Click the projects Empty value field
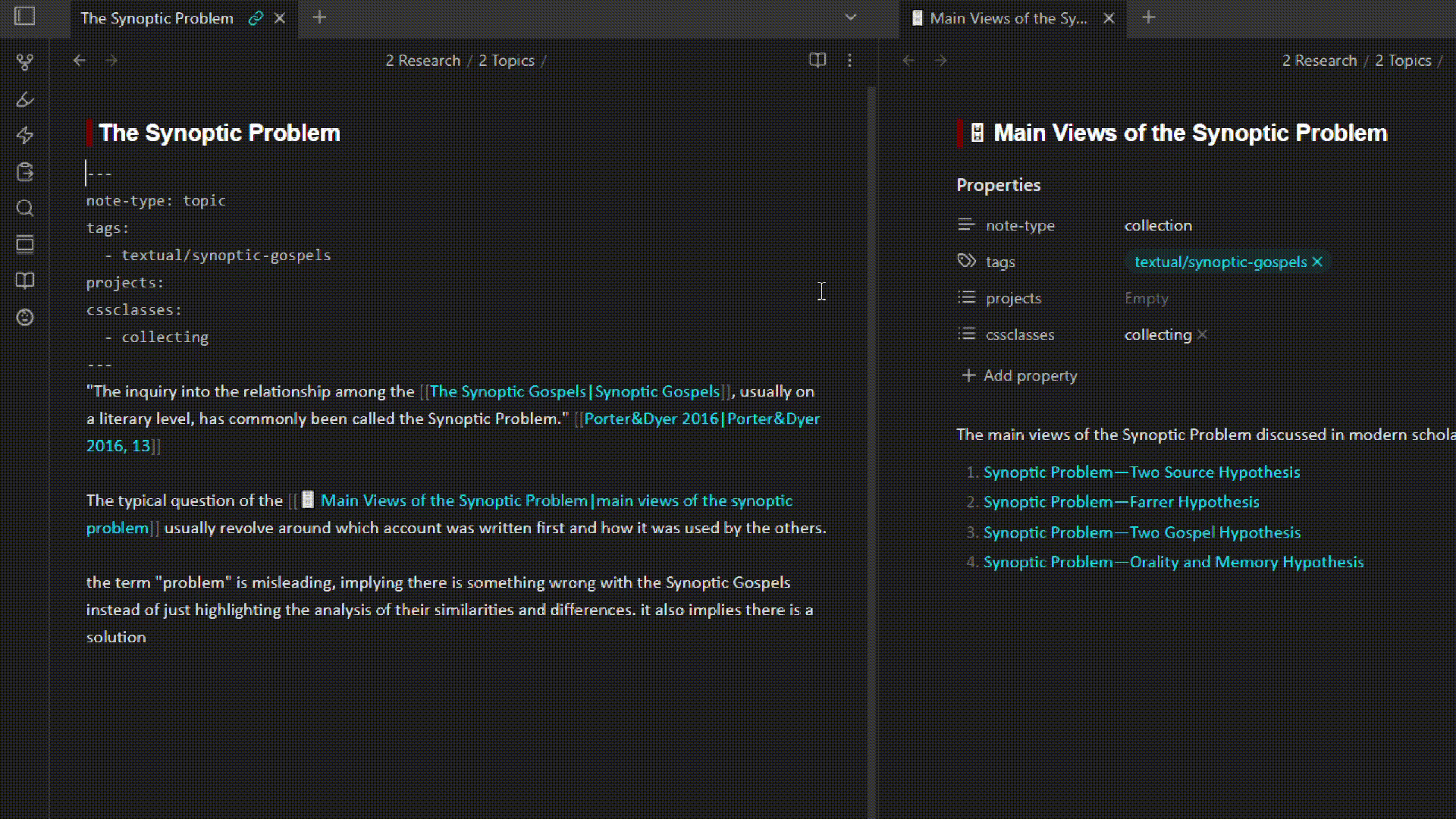The image size is (1456, 819). [x=1146, y=298]
